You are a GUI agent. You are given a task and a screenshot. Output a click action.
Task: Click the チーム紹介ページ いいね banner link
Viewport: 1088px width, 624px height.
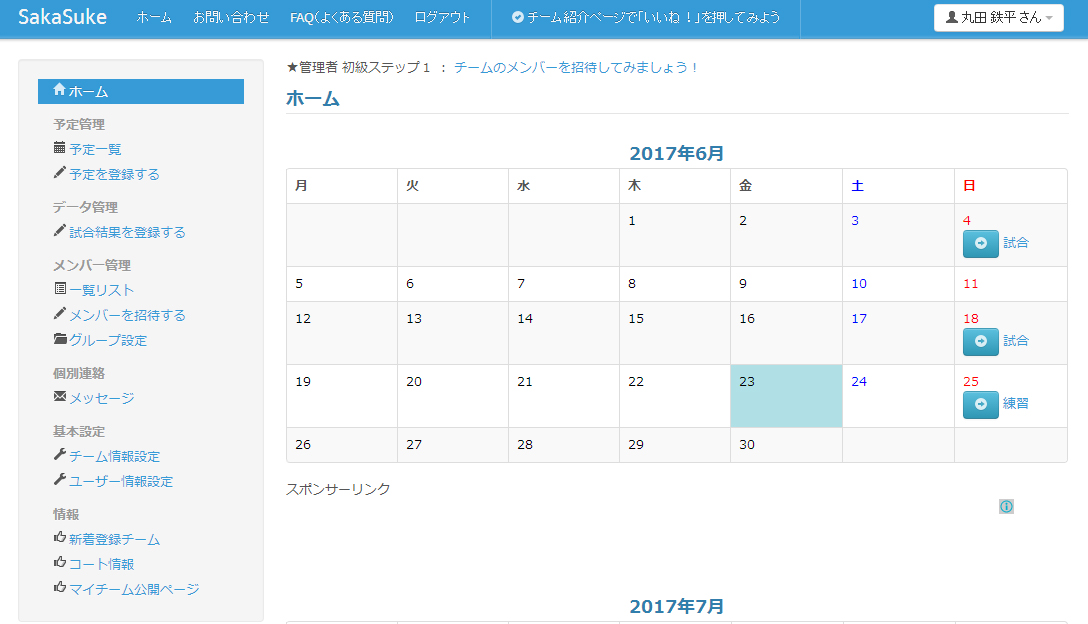[x=646, y=17]
